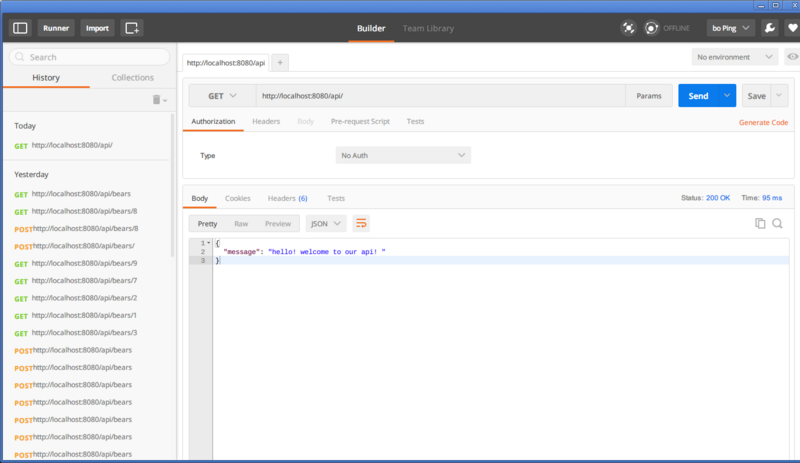Click the 200 OK status text

[717, 198]
